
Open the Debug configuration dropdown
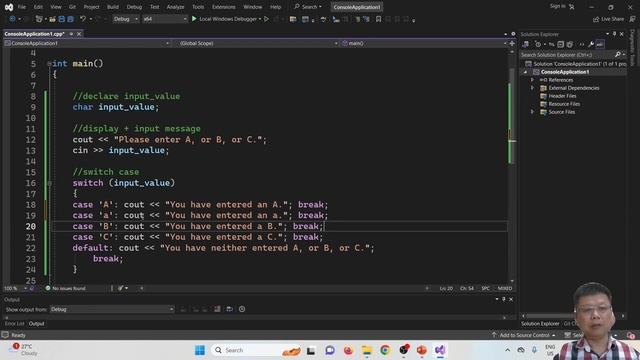(x=125, y=19)
